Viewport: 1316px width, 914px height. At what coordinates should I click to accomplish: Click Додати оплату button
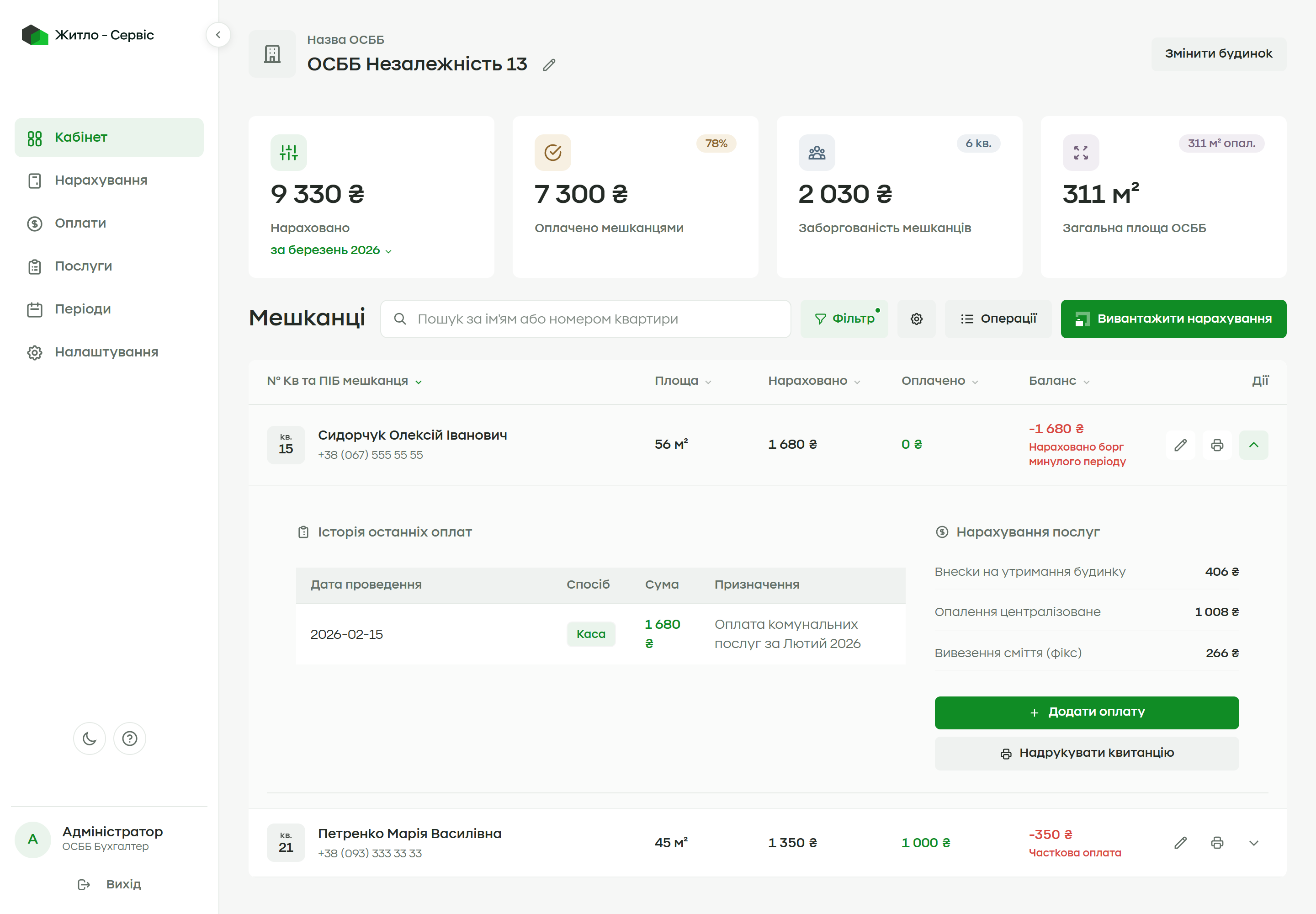[1086, 712]
